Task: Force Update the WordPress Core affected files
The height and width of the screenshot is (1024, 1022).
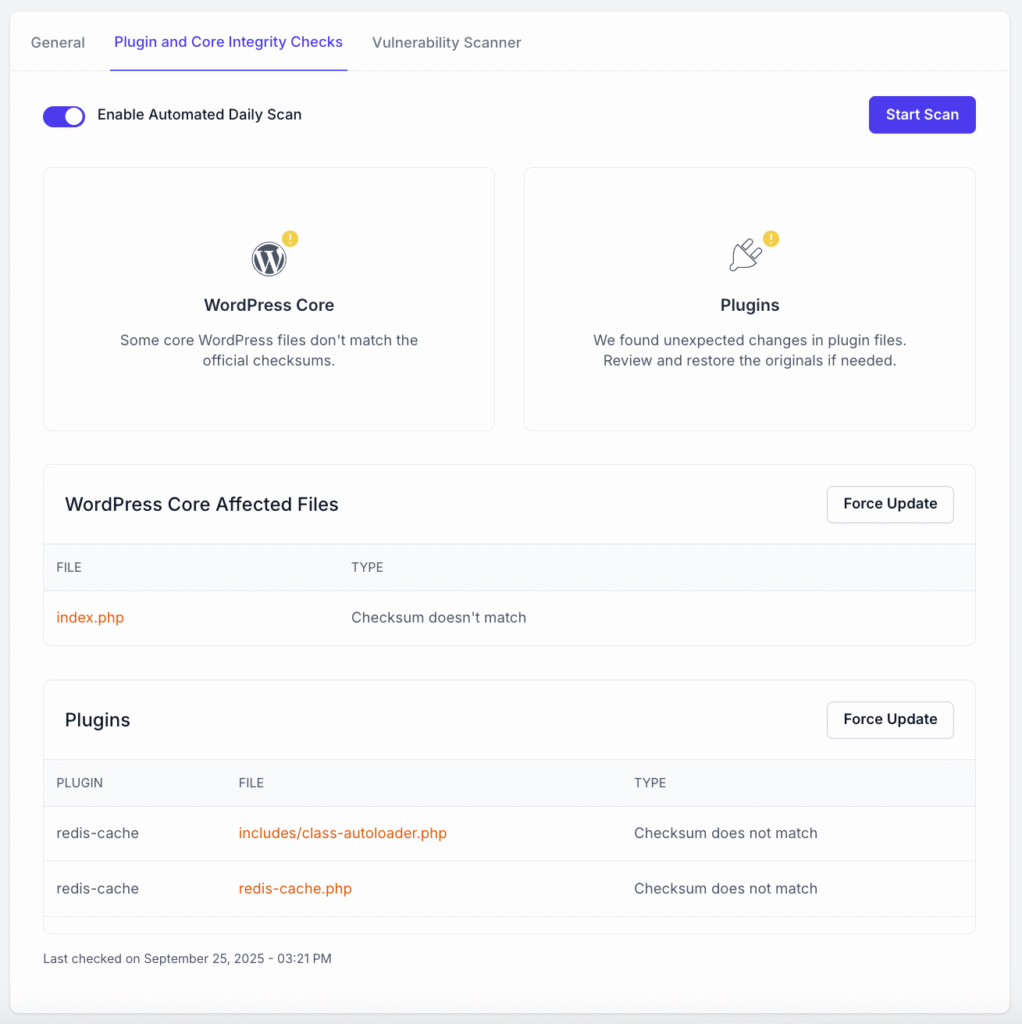Action: 889,504
